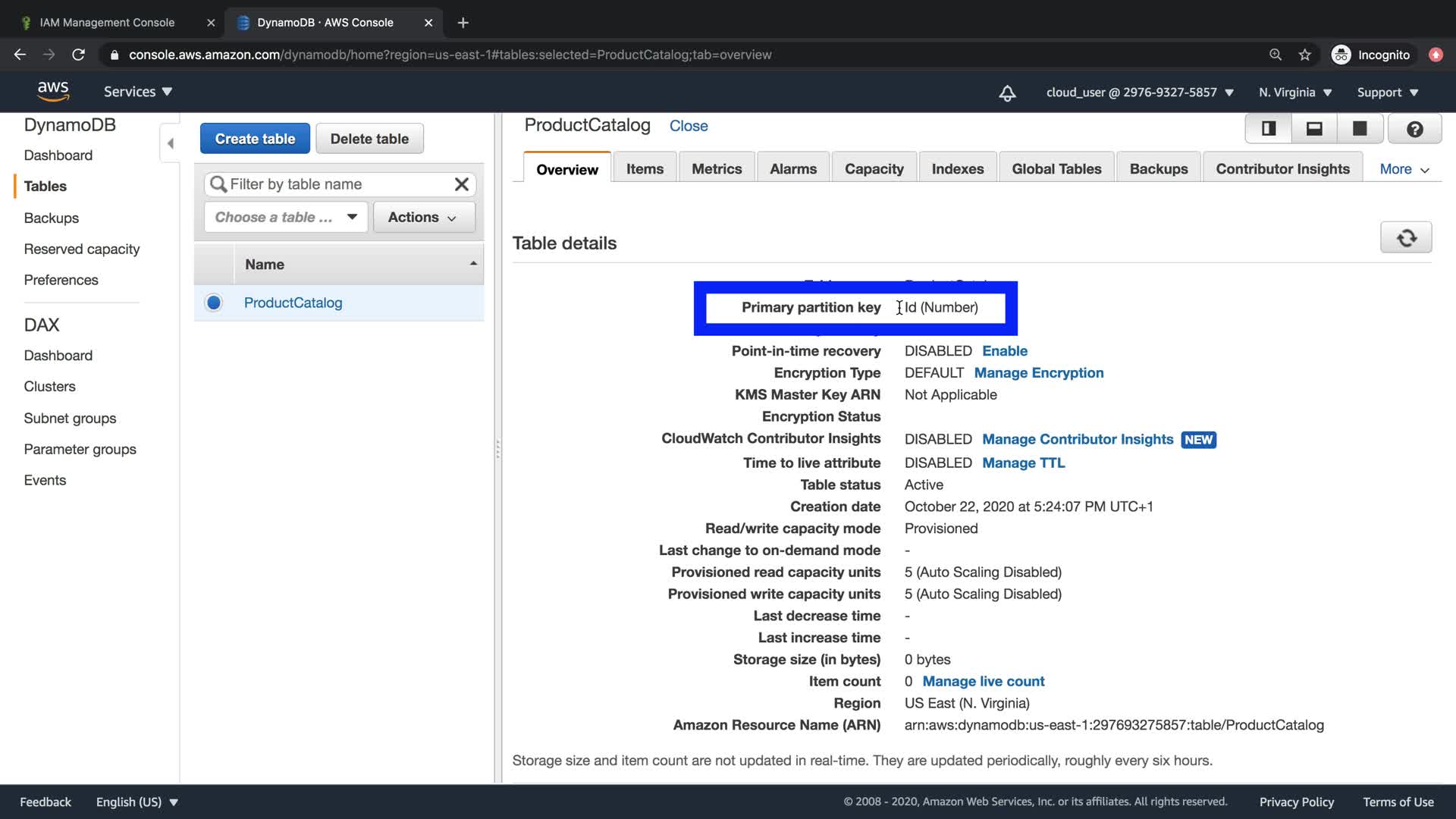Collapse the left navigation sidebar arrow
The height and width of the screenshot is (819, 1456).
(171, 143)
